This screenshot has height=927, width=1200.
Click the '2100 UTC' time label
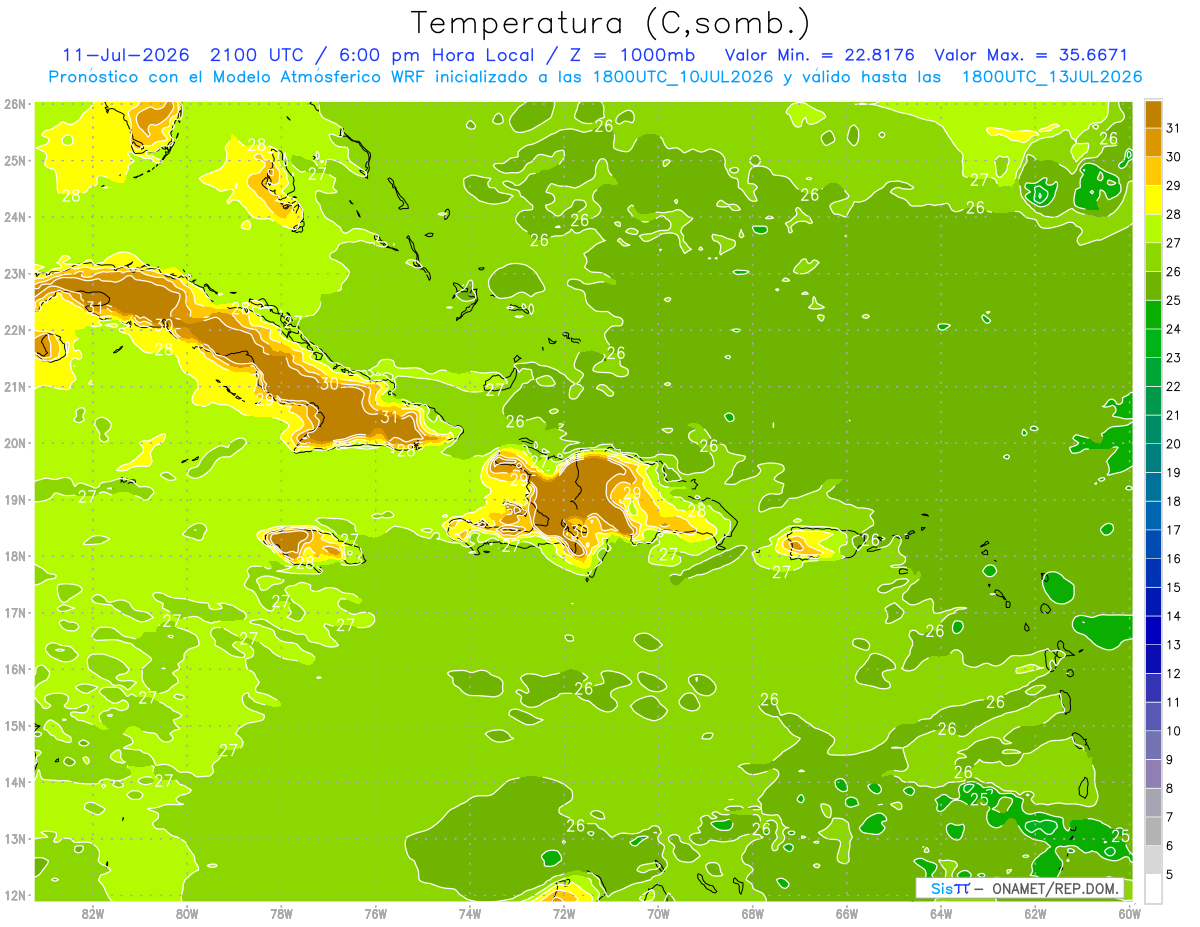pyautogui.click(x=256, y=55)
